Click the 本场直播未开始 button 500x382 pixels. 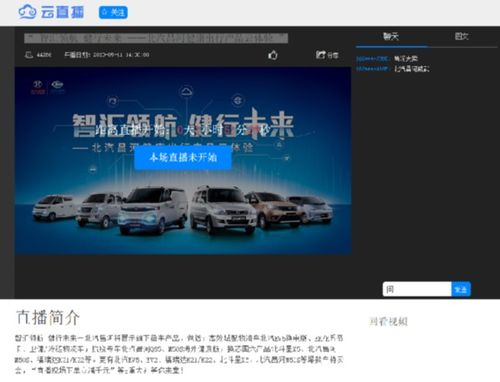coord(183,157)
